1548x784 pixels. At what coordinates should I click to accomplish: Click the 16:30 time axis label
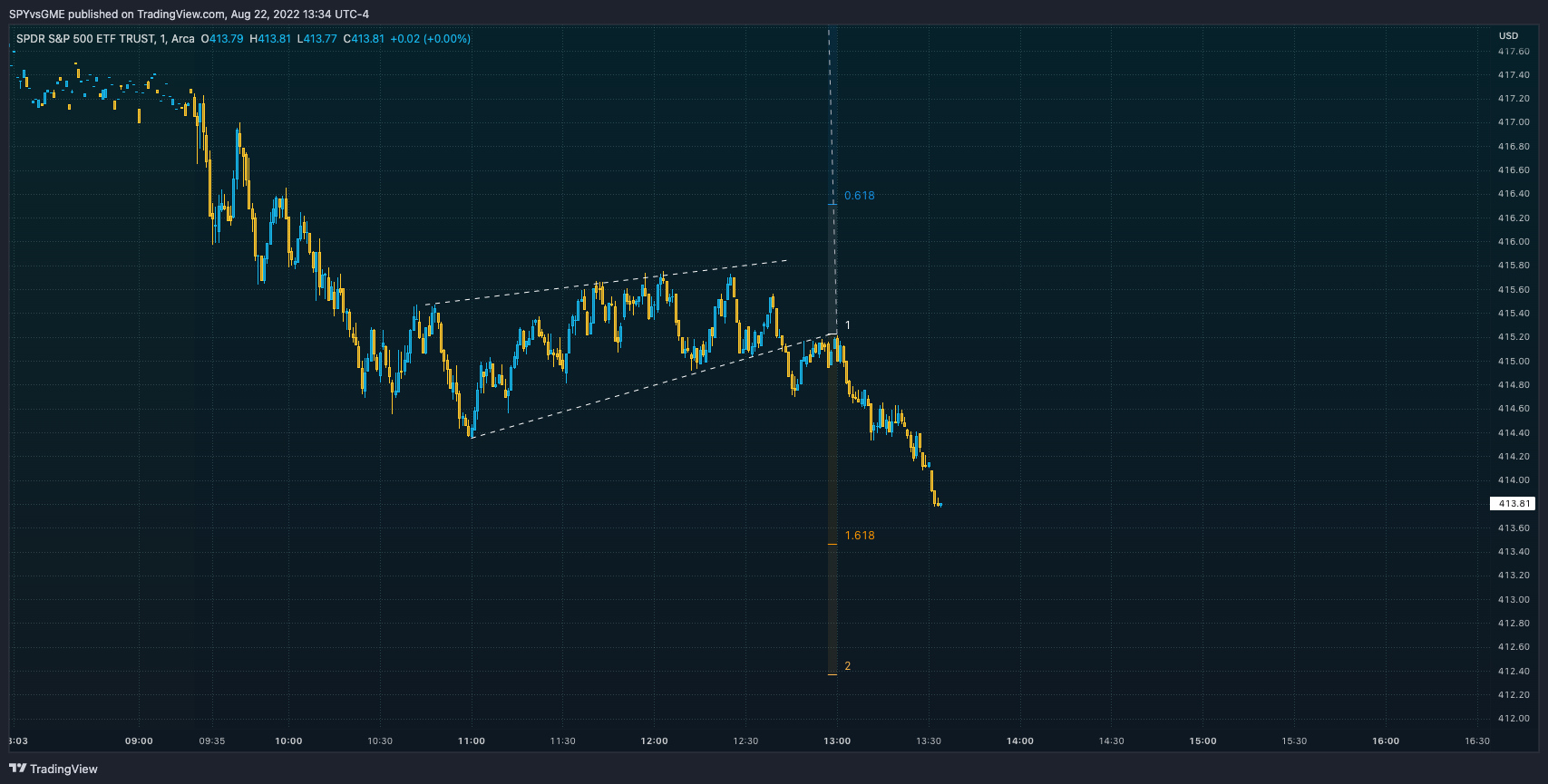(1477, 741)
